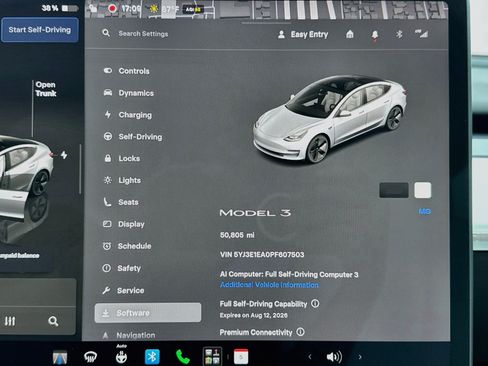Image resolution: width=488 pixels, height=366 pixels.
Task: Select the highlighted Software tab
Action: click(x=148, y=313)
